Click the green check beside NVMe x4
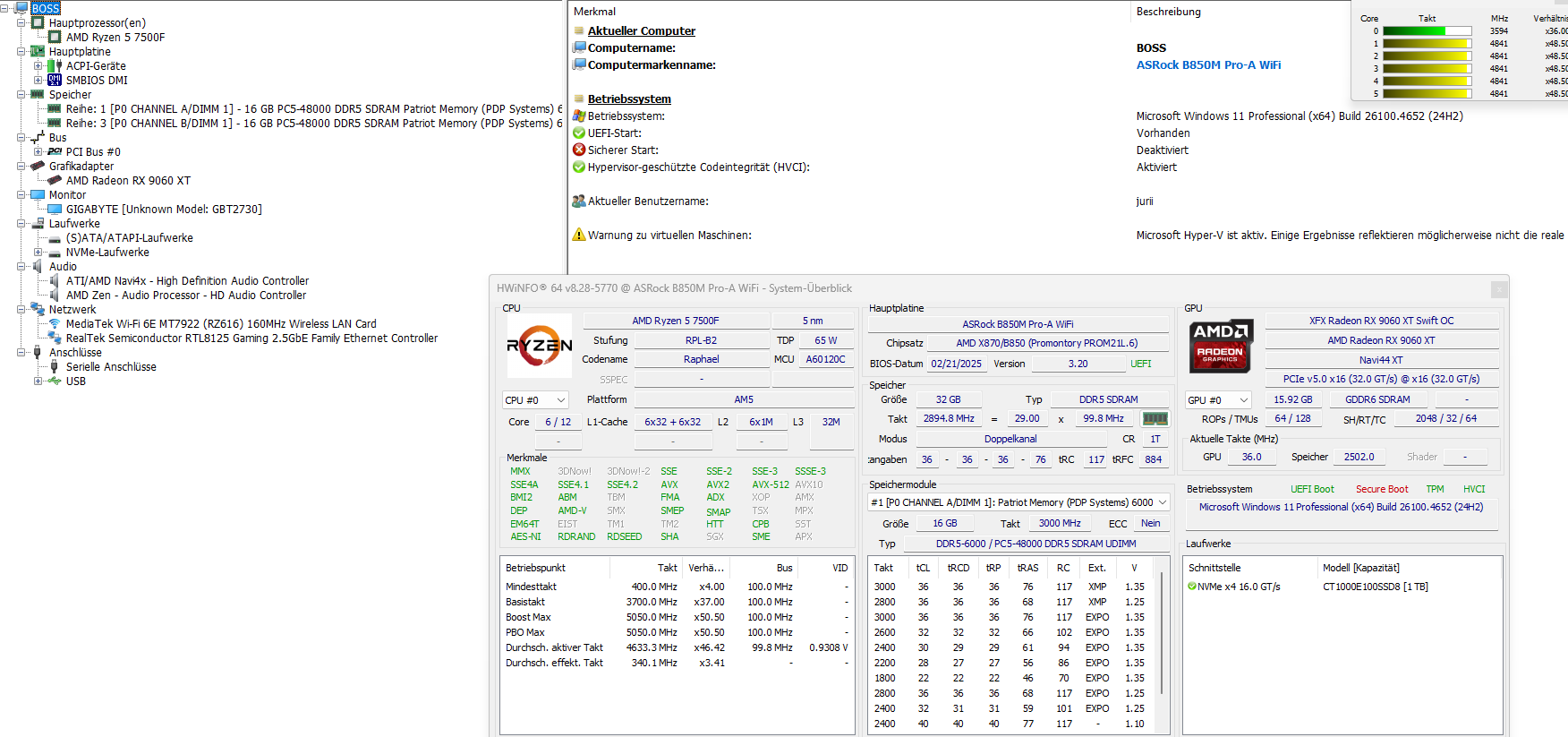The image size is (1568, 737). pyautogui.click(x=1192, y=587)
